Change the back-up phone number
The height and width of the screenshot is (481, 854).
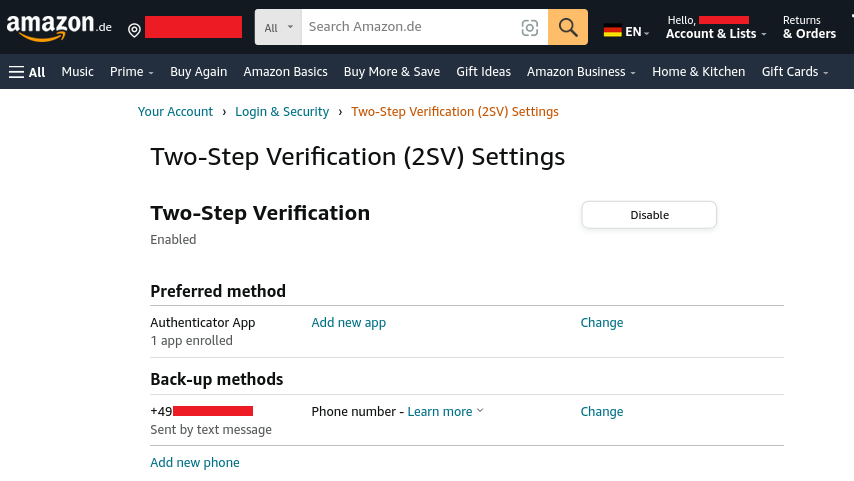tap(601, 412)
